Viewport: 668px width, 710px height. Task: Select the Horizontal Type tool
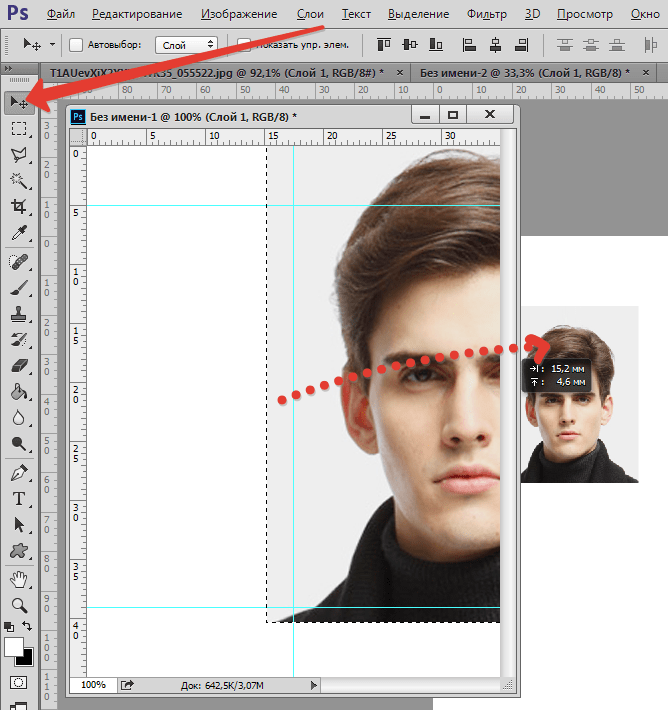[19, 499]
